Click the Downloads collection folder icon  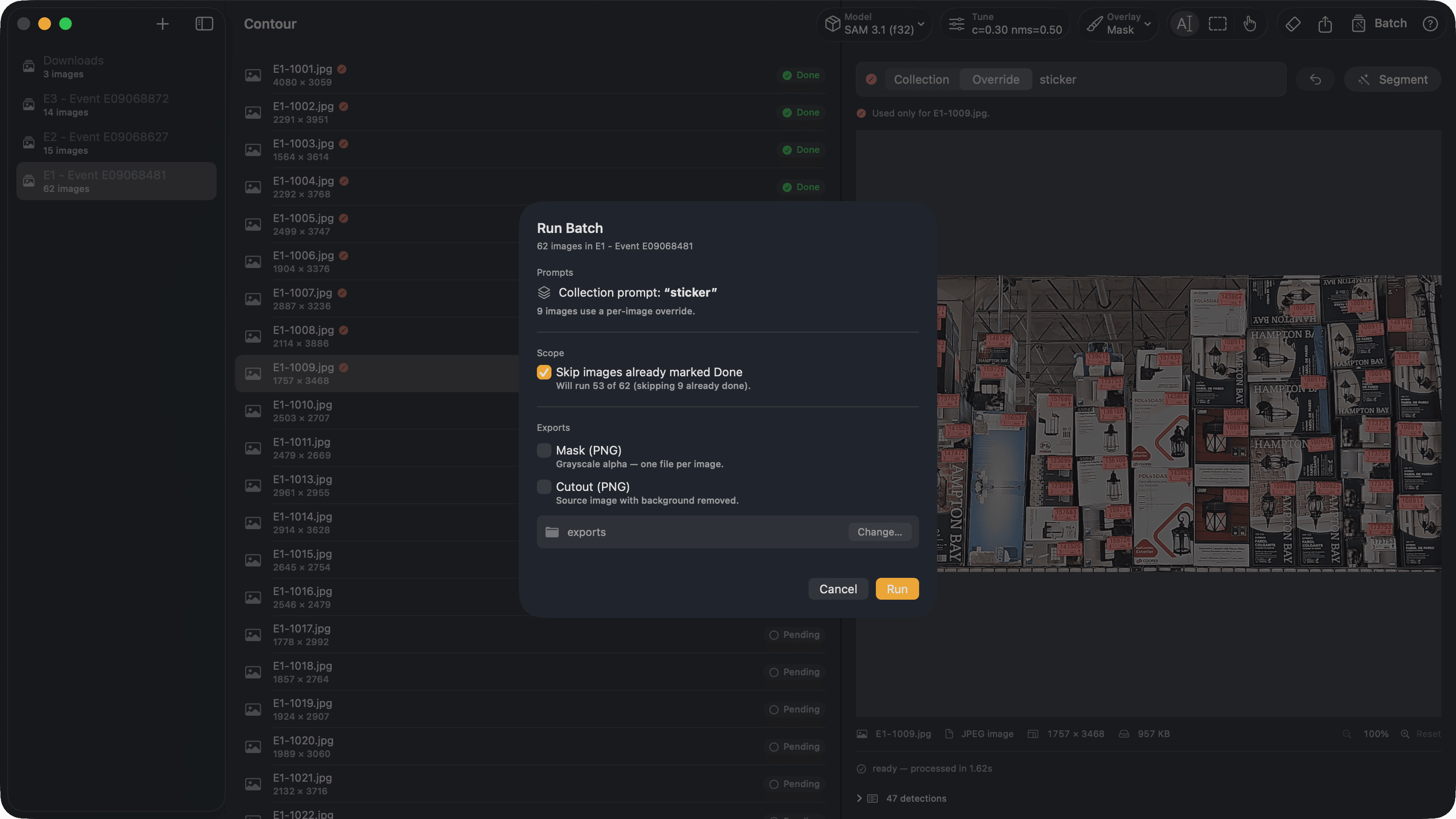pos(29,67)
